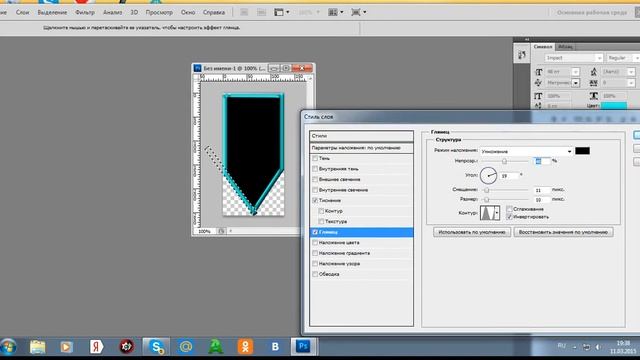Click the baseline shift icon
The image size is (640, 360).
tap(539, 106)
